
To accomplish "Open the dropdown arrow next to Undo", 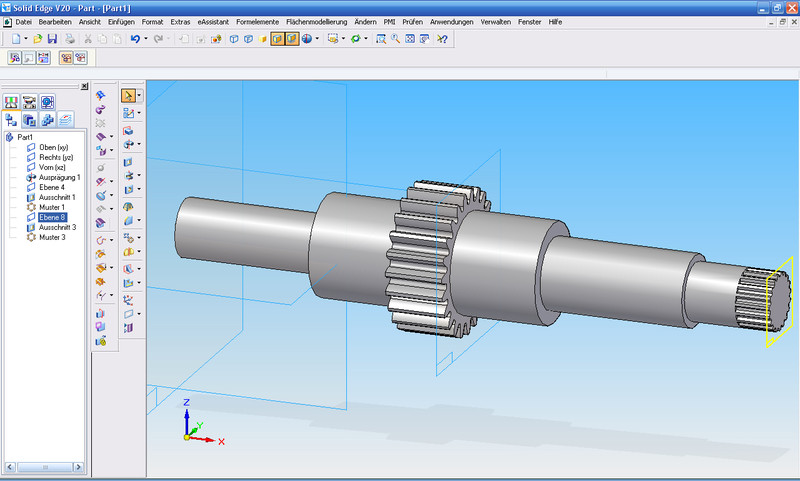I will tap(146, 39).
